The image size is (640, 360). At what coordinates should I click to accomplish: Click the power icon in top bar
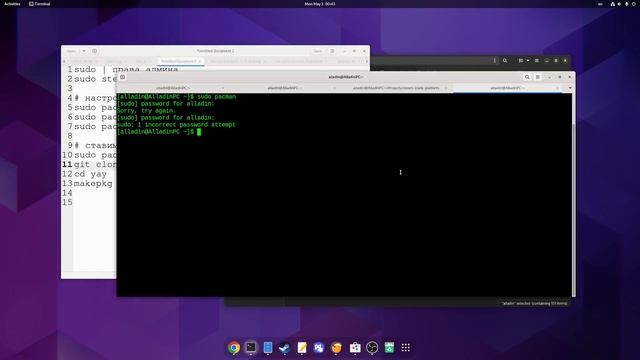click(x=633, y=4)
